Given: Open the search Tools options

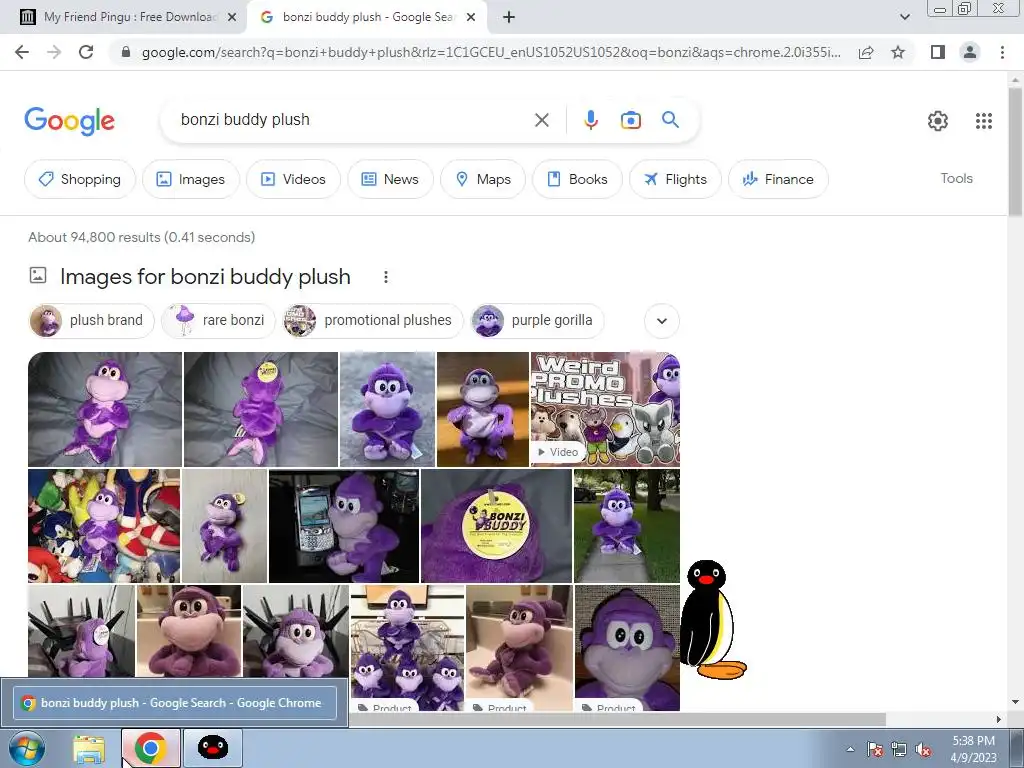Looking at the screenshot, I should coord(956,178).
